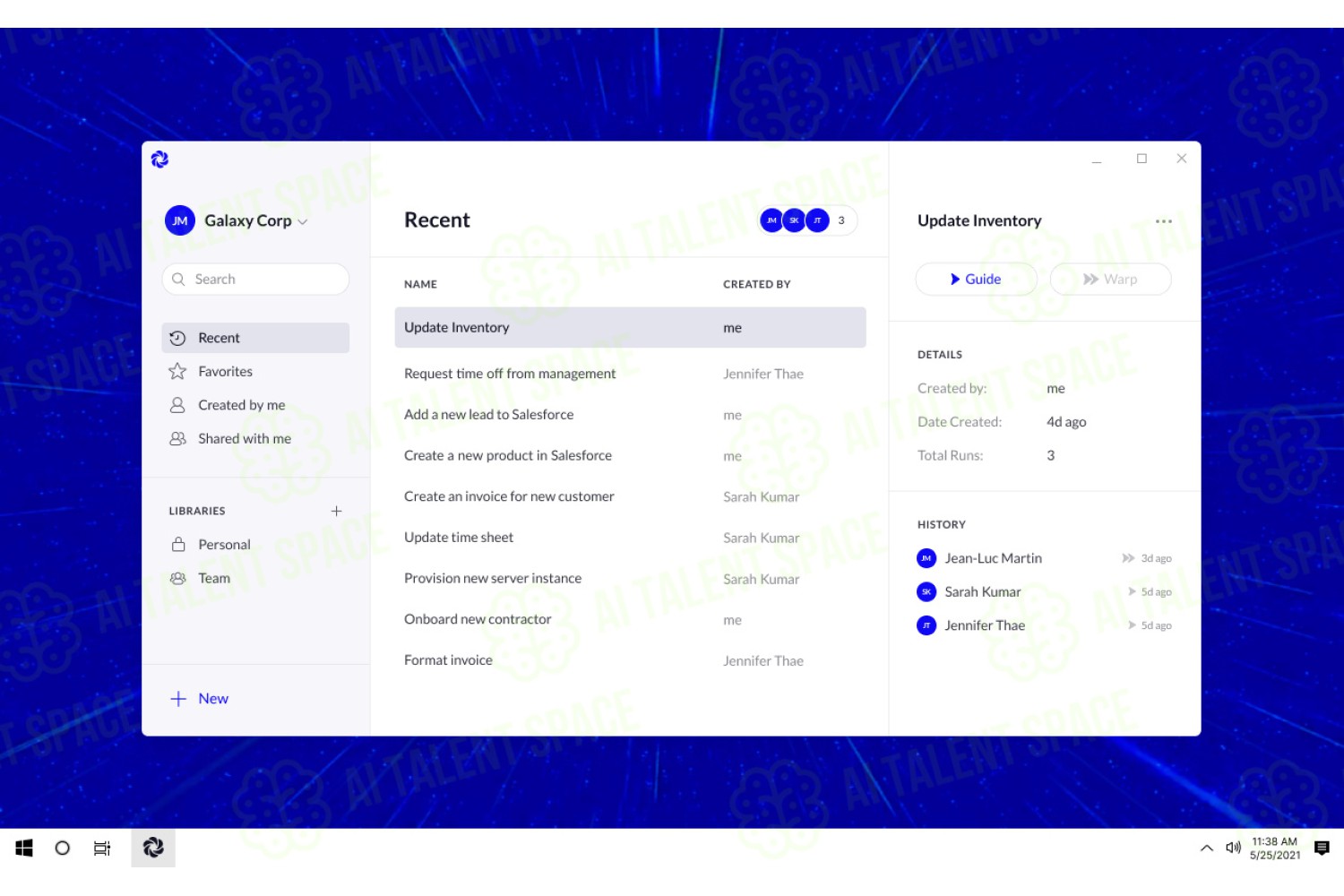Screen dimensions: 1344x896
Task: Click the JT avatar in Recent header
Action: 817,220
